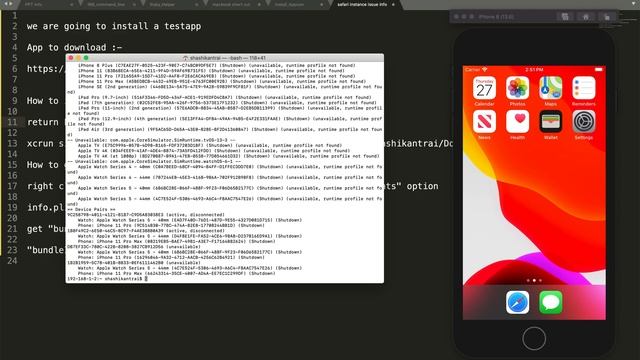The image size is (640, 360).
Task: Close the 'safari instance issue info' tab
Action: click(x=393, y=4)
